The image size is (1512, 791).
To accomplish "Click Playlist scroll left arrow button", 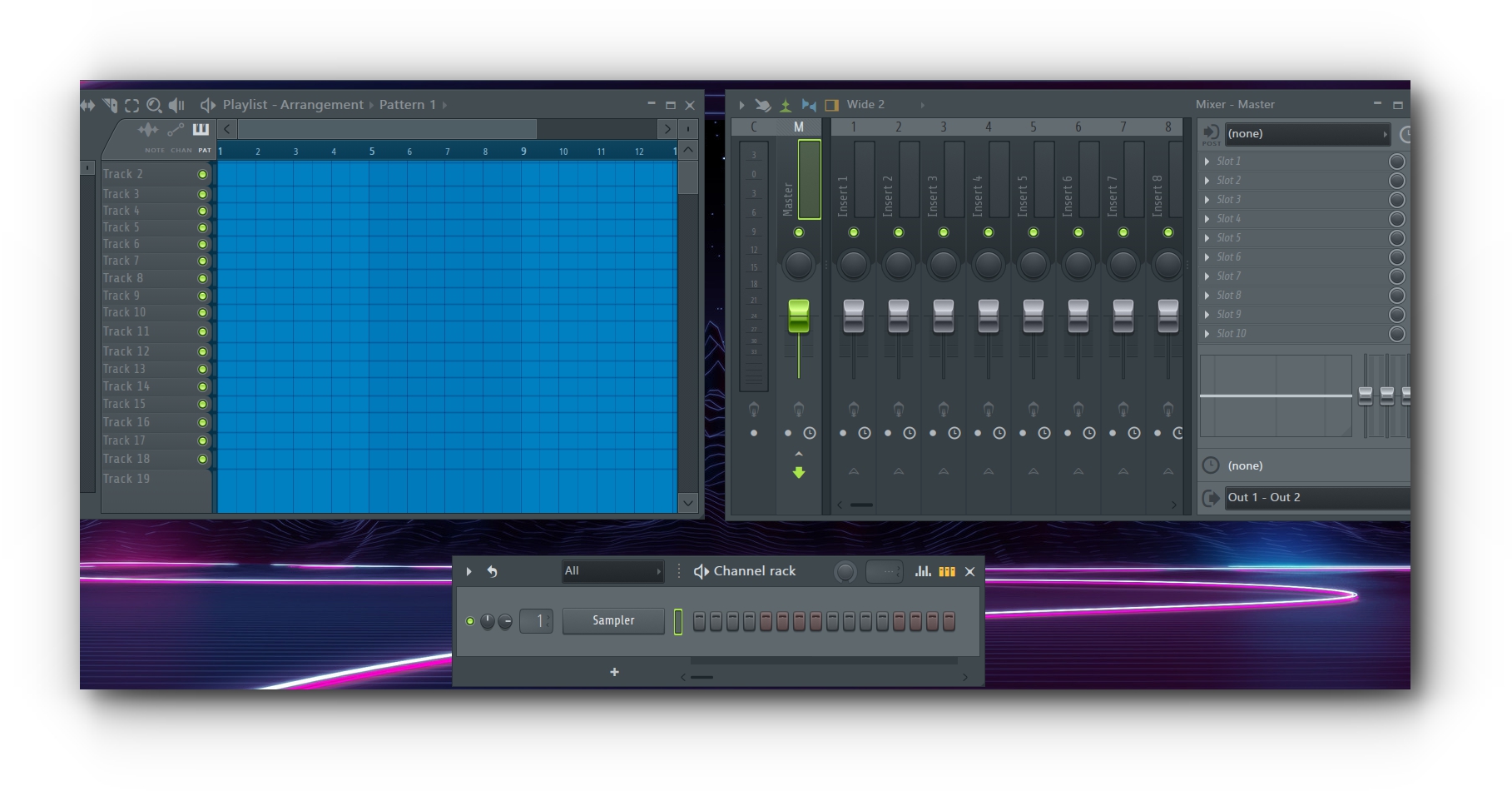I will tap(227, 129).
